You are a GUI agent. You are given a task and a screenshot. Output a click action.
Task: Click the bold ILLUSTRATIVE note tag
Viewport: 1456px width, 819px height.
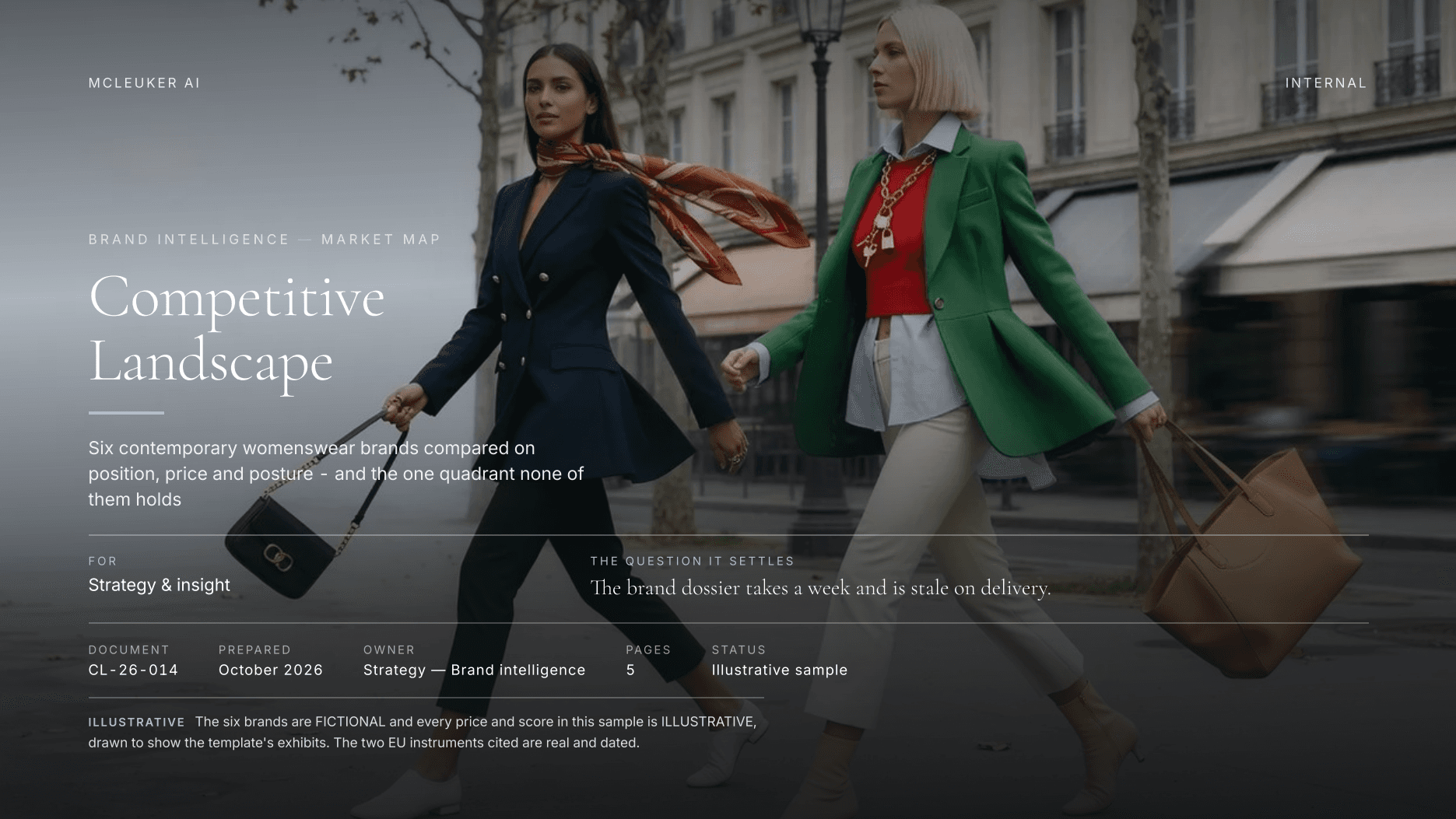(x=136, y=723)
